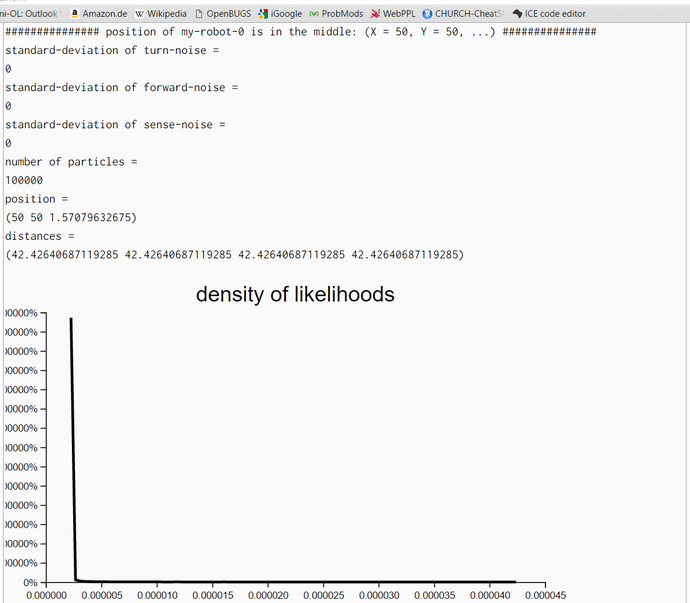Viewport: 690px width, 603px height.
Task: Click 'standard-deviation of forward-noise =' text
Action: (121, 87)
